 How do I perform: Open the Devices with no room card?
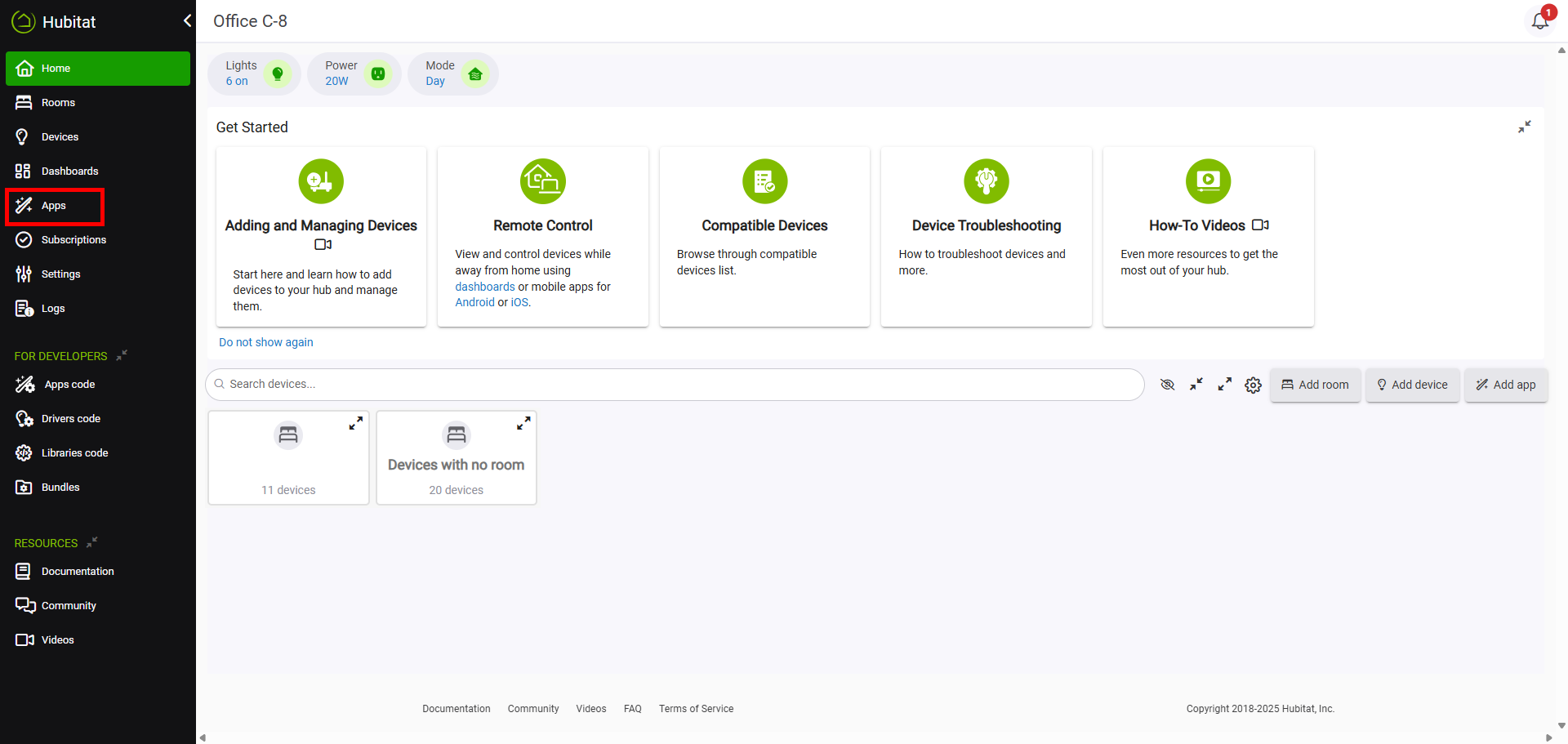(457, 458)
